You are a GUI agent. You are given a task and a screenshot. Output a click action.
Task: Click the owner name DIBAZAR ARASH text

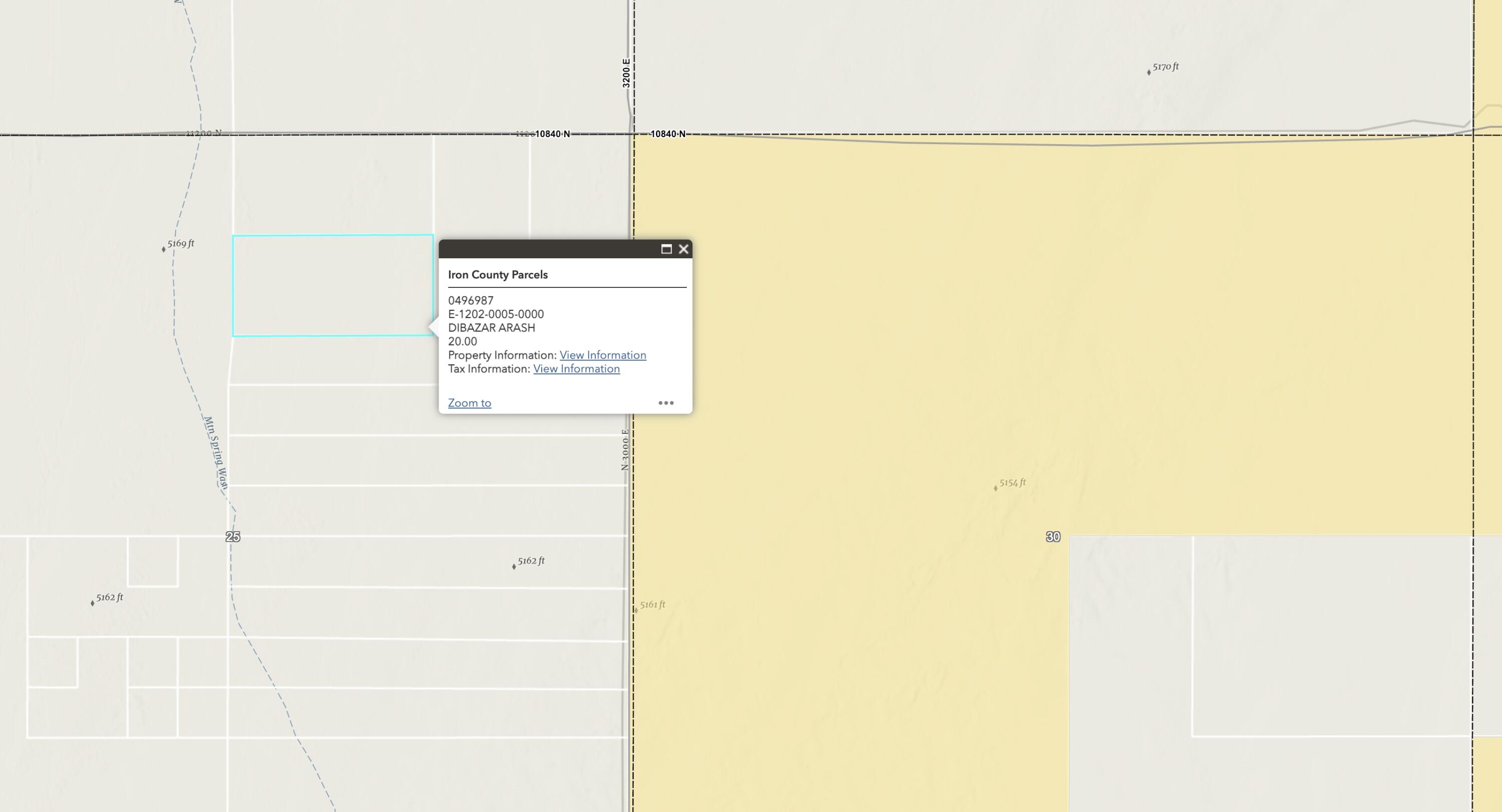(x=491, y=328)
